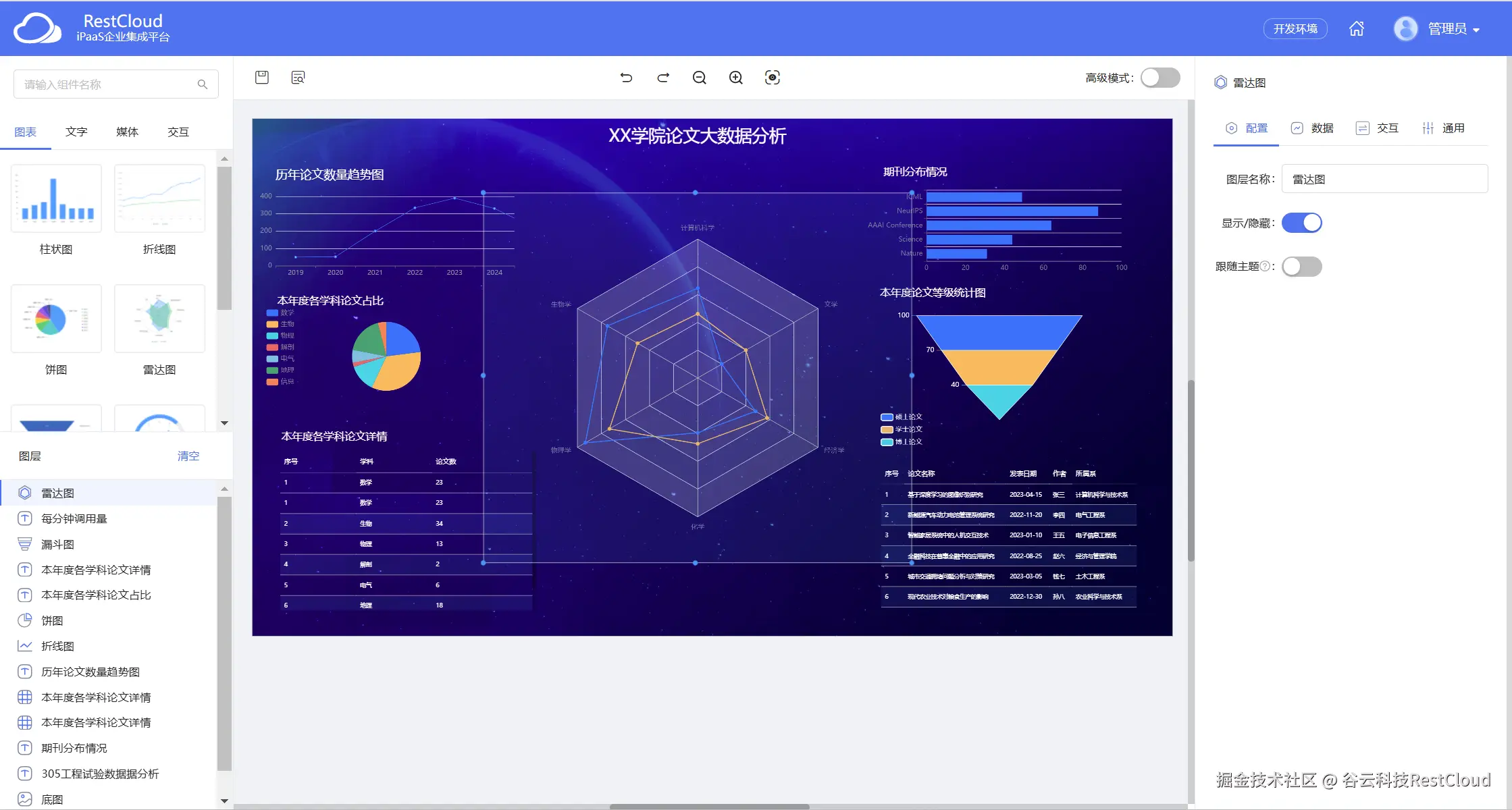Undo the last action

click(x=626, y=78)
